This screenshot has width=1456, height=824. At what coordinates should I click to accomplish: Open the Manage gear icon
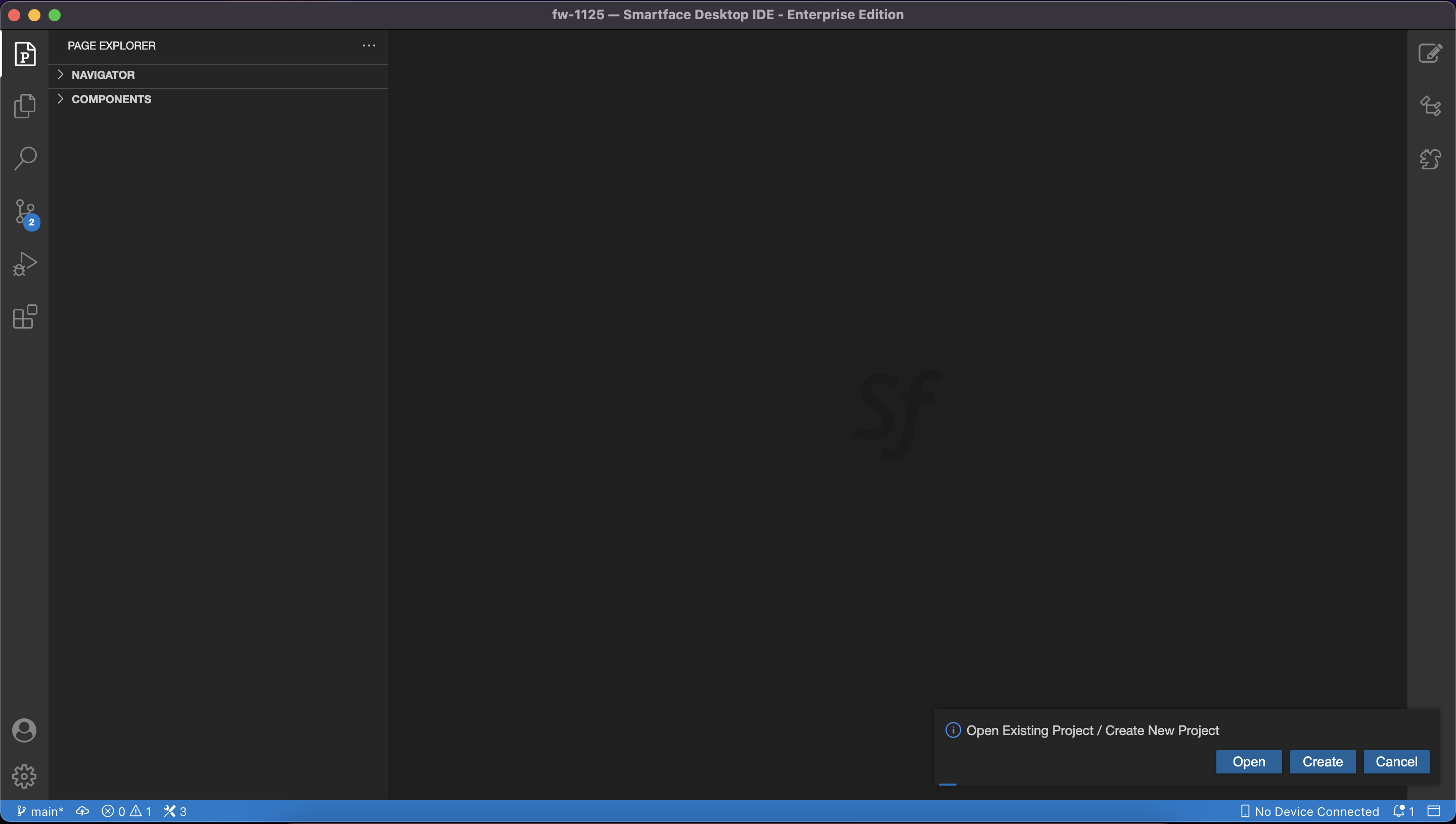(24, 776)
